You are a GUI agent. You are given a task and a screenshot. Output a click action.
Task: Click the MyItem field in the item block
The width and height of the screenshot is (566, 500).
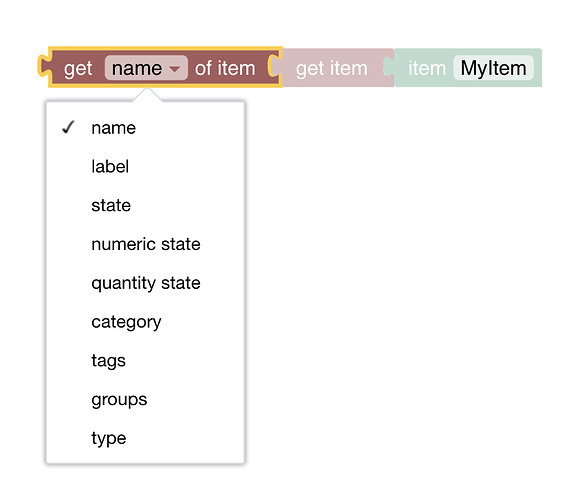(x=493, y=68)
